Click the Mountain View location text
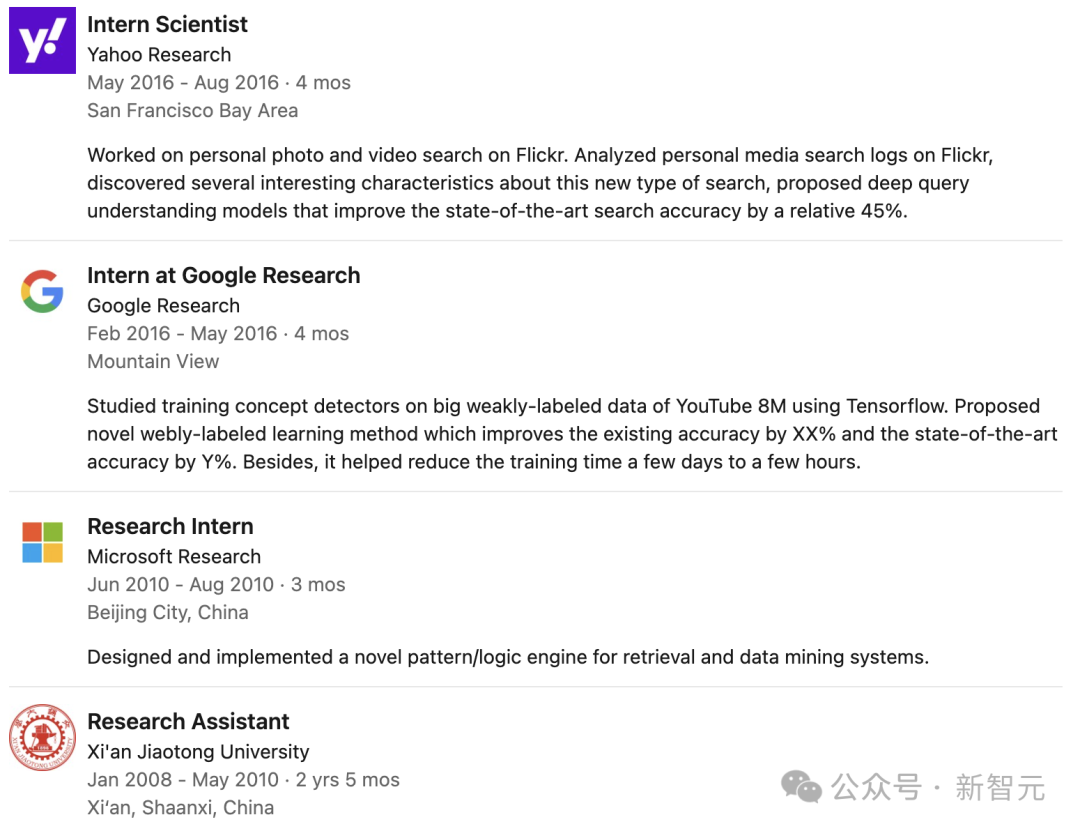The image size is (1080, 831). click(153, 362)
